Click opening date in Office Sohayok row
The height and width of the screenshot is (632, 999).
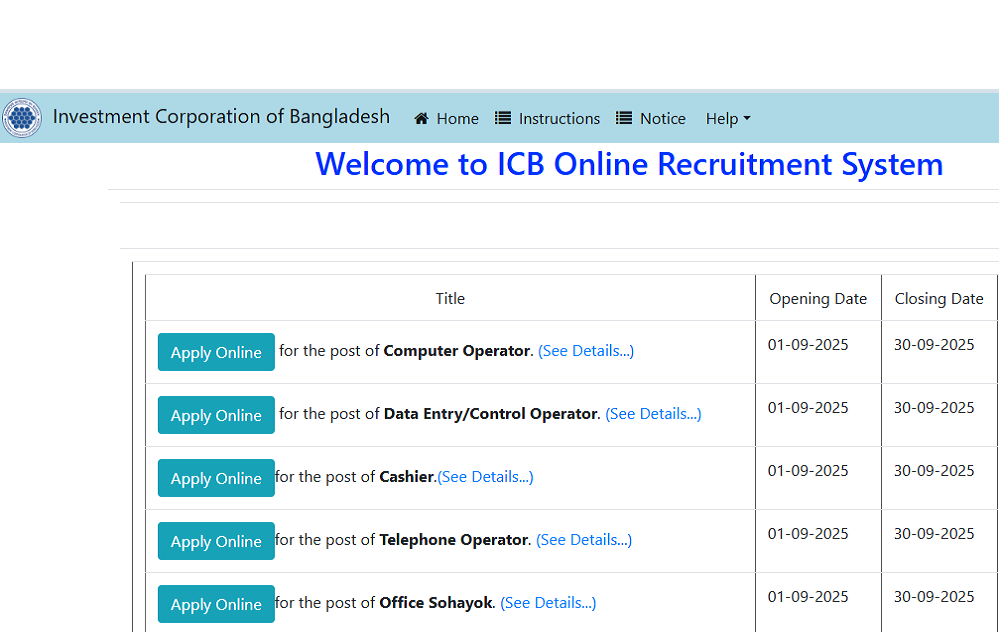pyautogui.click(x=808, y=598)
